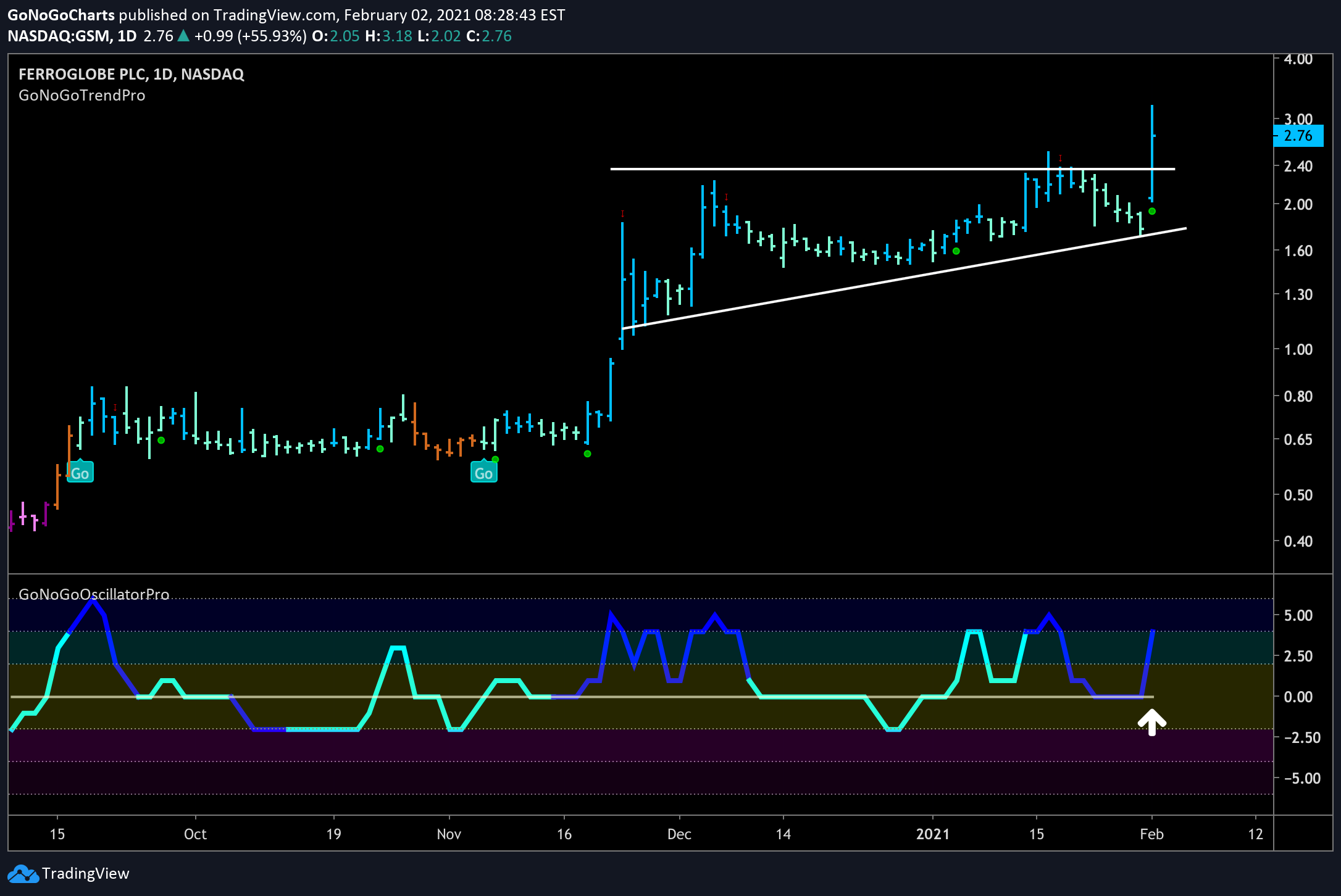Click the blue 2.76 current price label
1341x896 pixels.
pos(1298,136)
